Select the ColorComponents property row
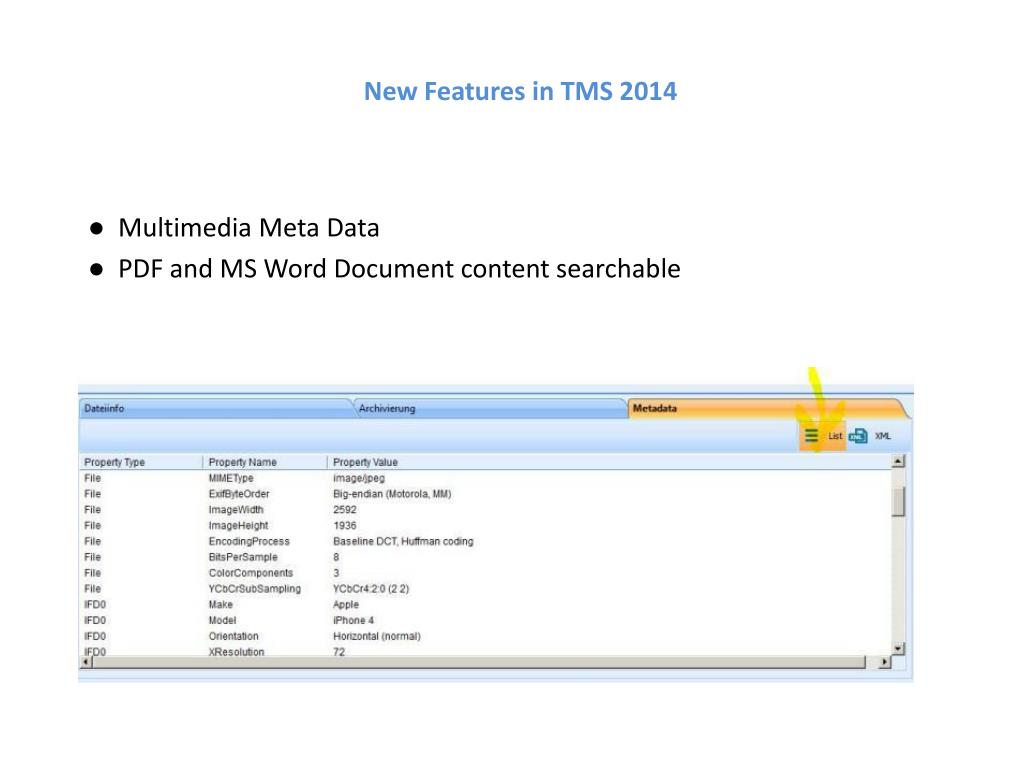Image resolution: width=1024 pixels, height=768 pixels. tap(485, 573)
